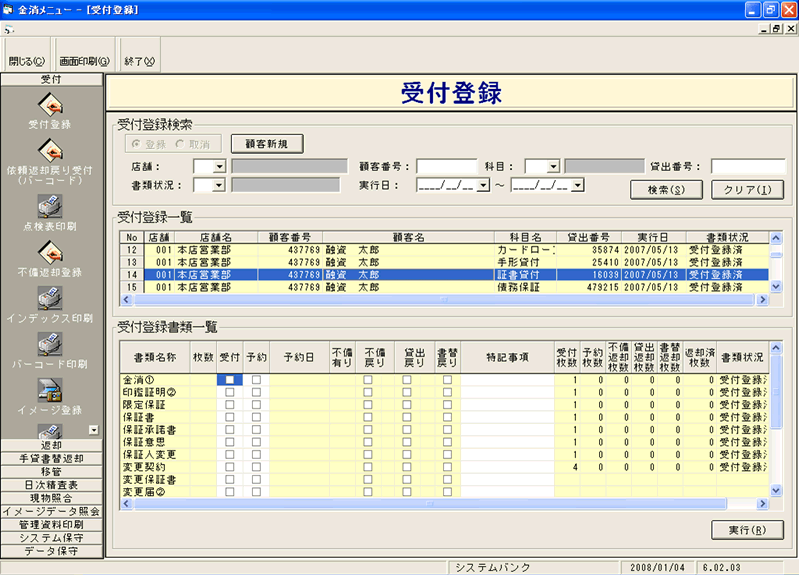Click the インデックス印刷 icon
799x575 pixels.
click(50, 297)
